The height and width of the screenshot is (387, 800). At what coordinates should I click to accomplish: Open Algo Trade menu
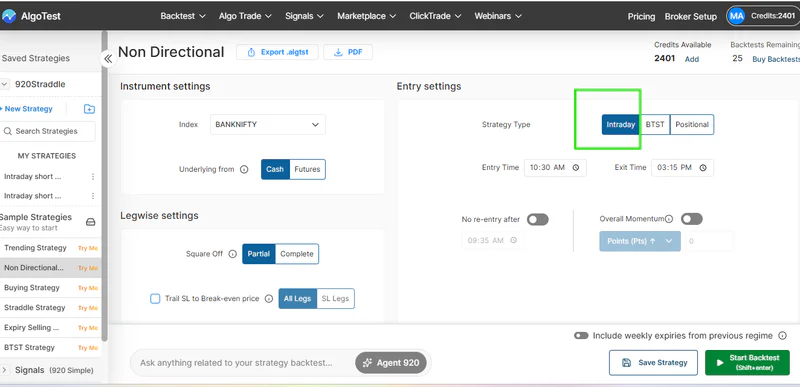(x=245, y=16)
